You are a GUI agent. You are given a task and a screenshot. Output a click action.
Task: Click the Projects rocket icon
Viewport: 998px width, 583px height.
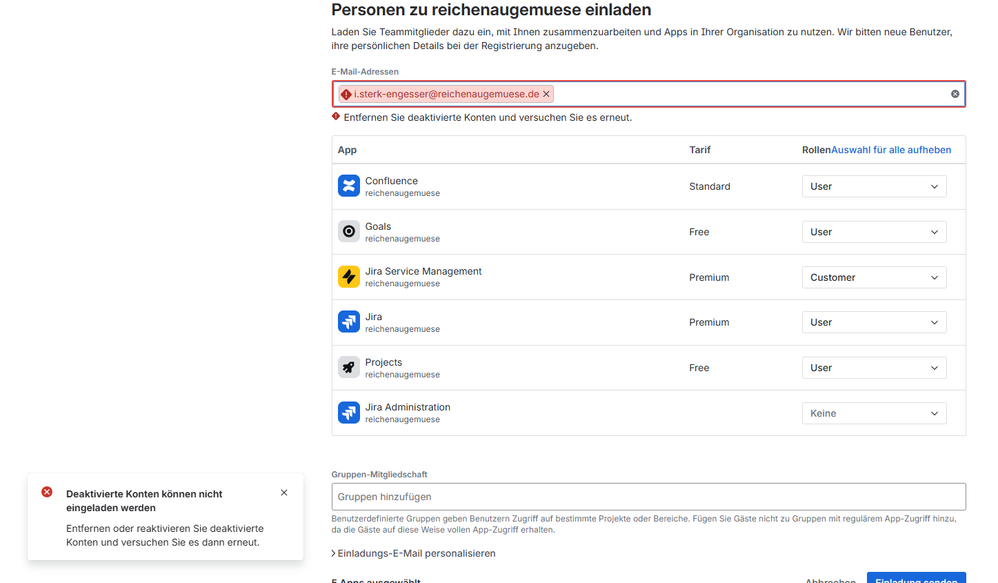pos(349,367)
